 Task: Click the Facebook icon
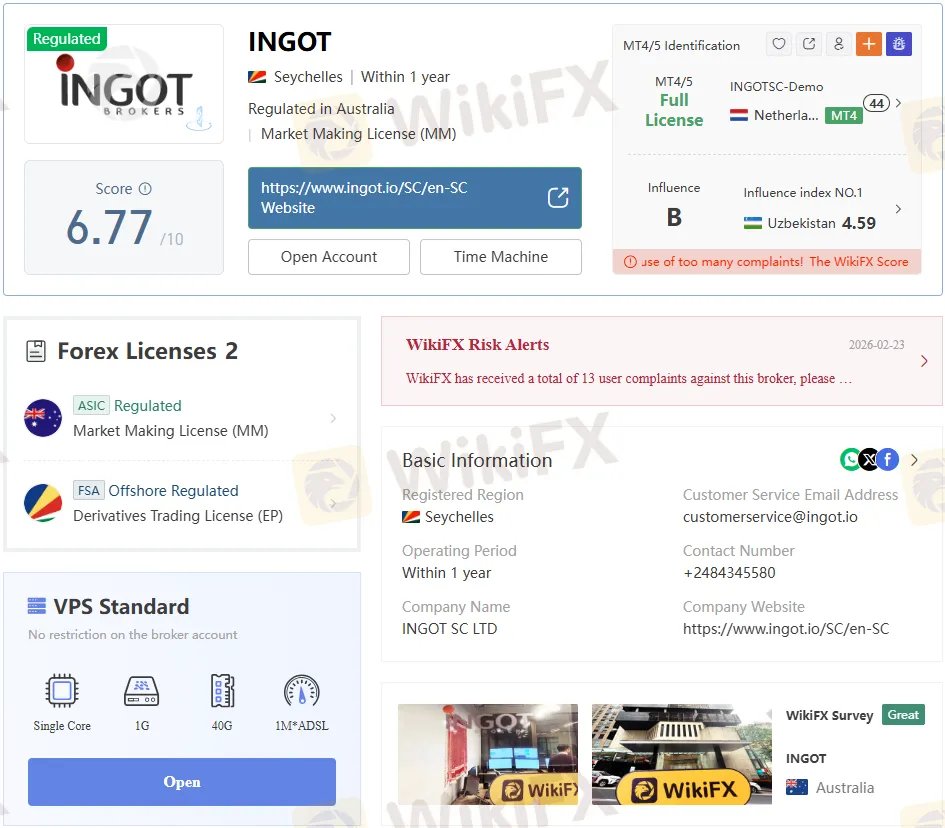pyautogui.click(x=888, y=460)
